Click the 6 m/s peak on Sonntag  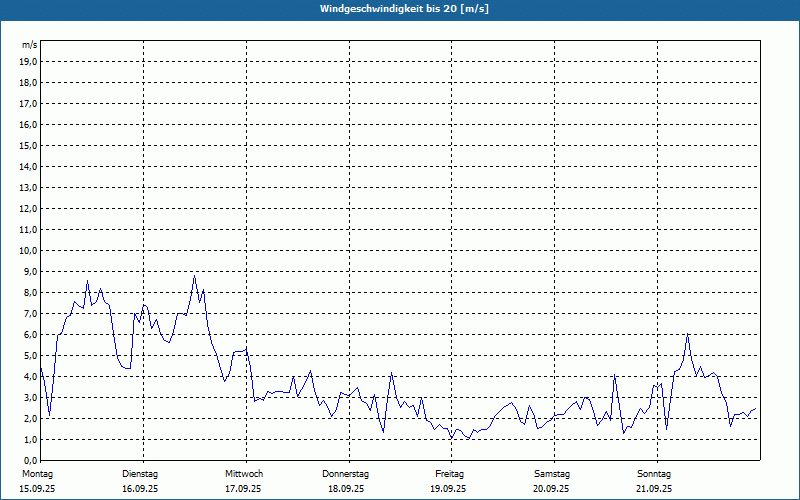click(x=687, y=335)
